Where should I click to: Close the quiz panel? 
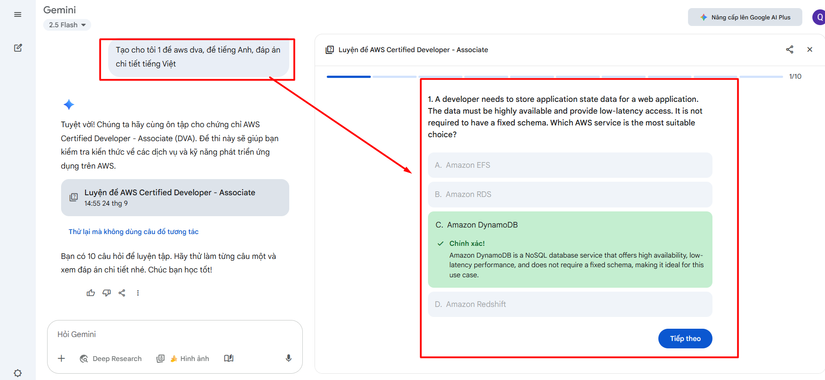809,49
